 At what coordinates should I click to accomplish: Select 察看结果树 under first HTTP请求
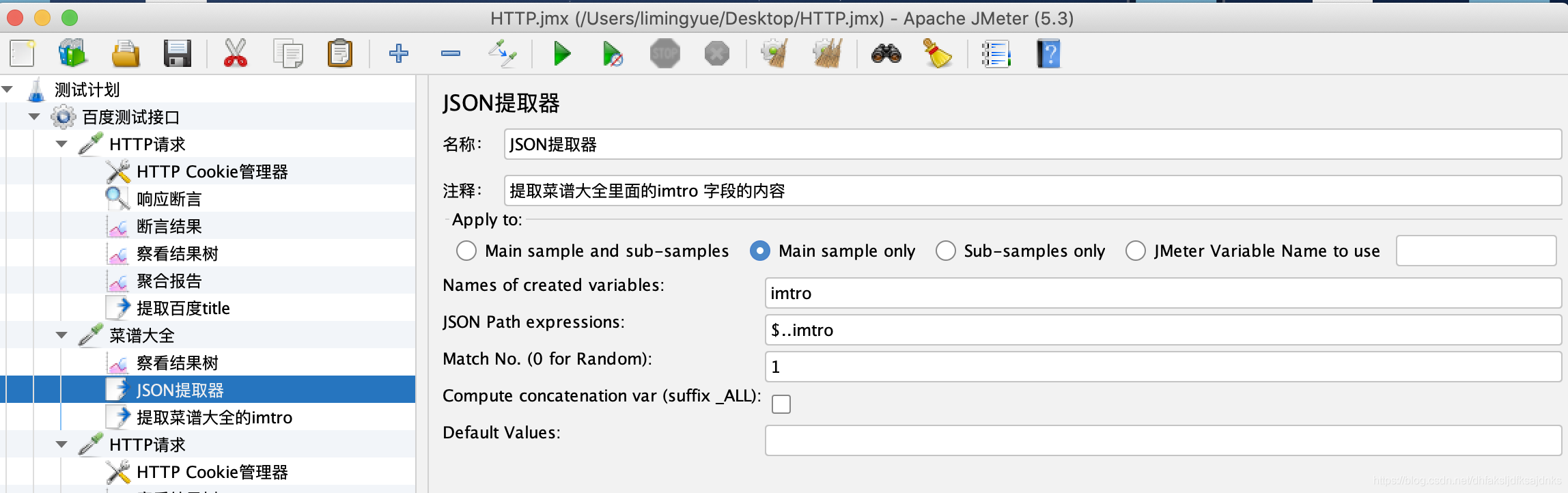(178, 253)
